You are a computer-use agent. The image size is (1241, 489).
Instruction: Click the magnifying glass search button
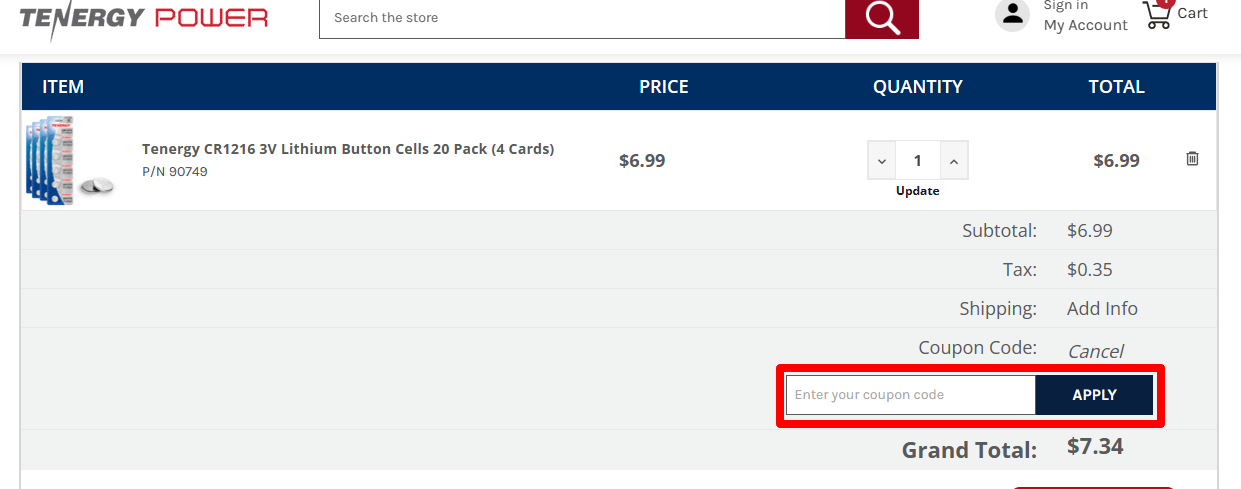pyautogui.click(x=881, y=18)
